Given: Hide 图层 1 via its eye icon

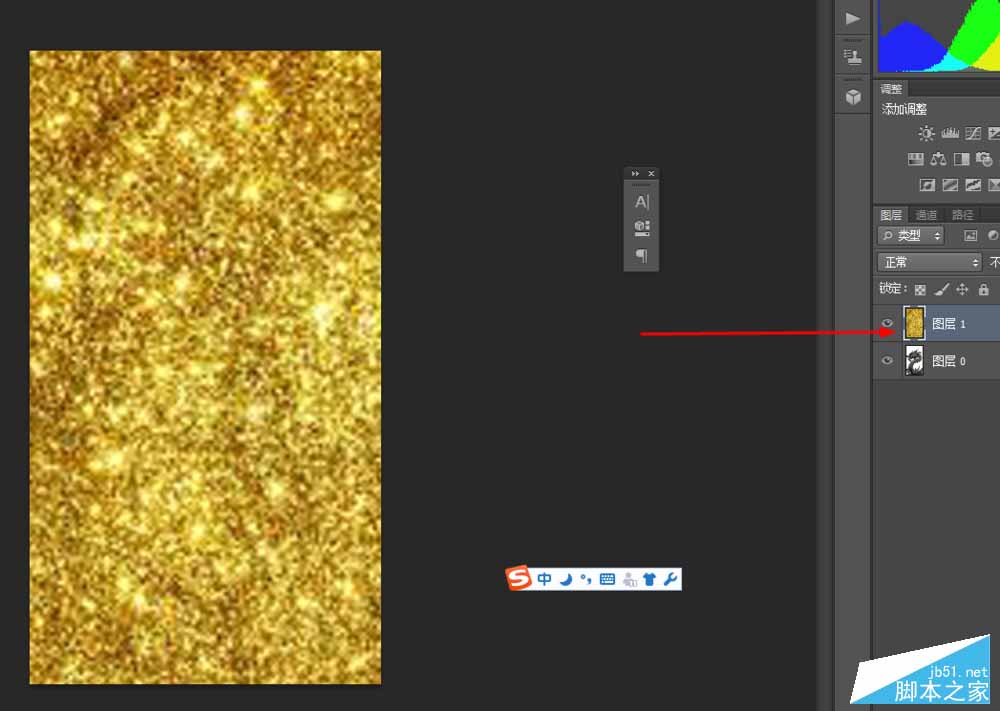Looking at the screenshot, I should (886, 323).
